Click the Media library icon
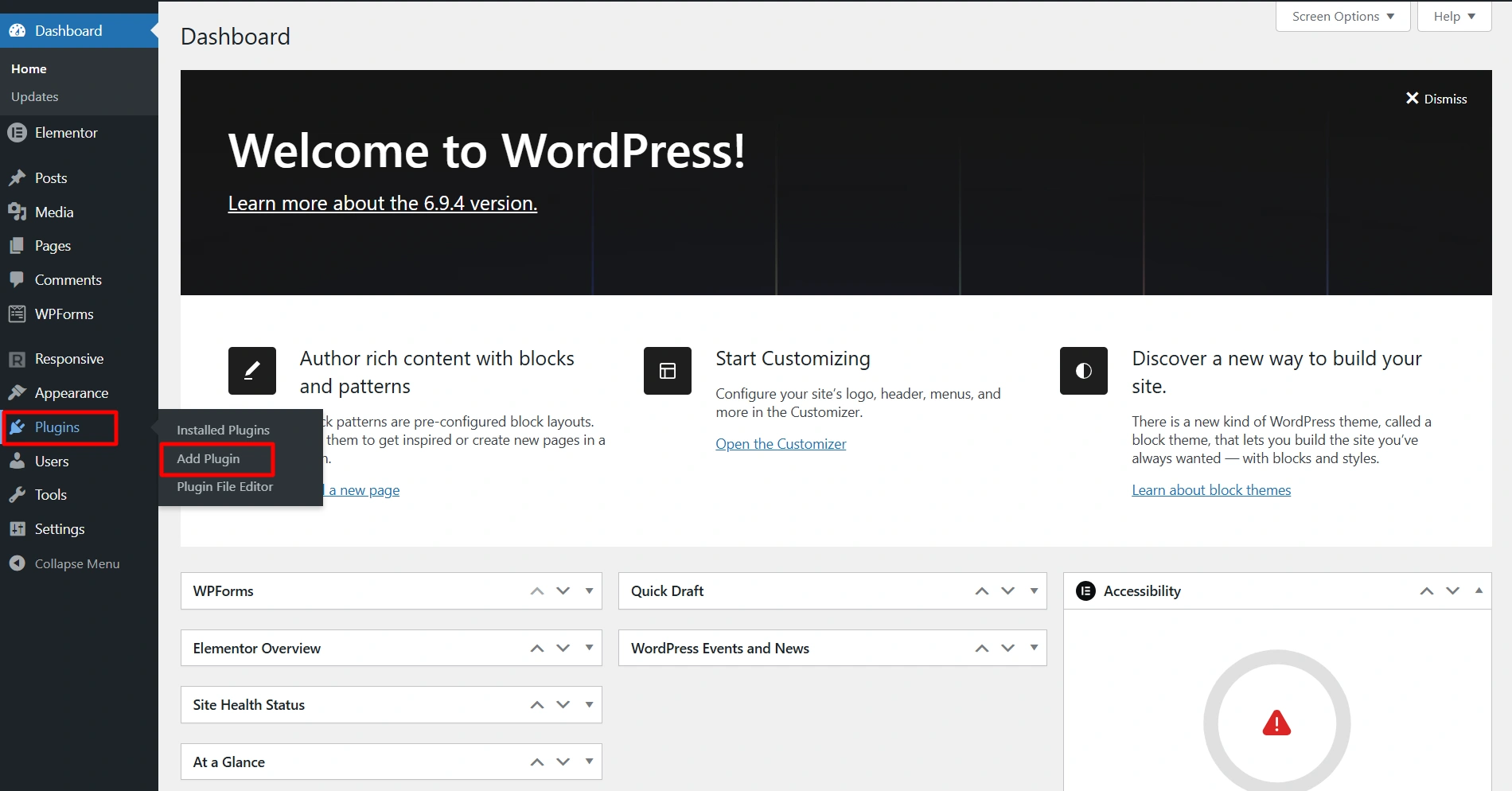Screen dimensions: 1512x791 (x=18, y=212)
